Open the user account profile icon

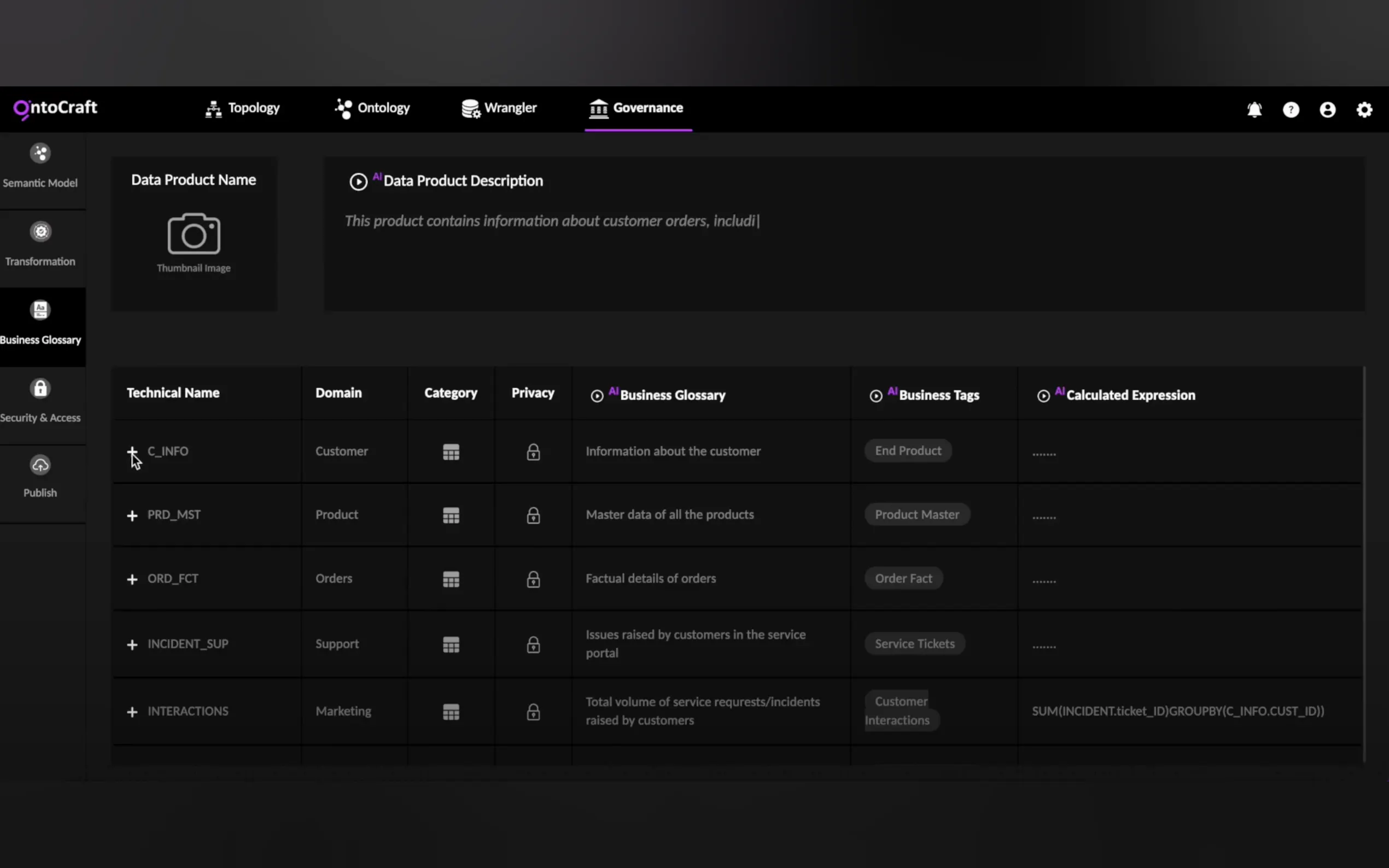[1328, 110]
